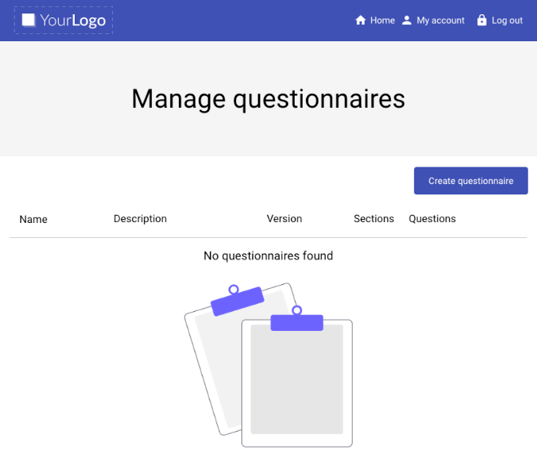Click the No questionnaires found message

pos(268,256)
